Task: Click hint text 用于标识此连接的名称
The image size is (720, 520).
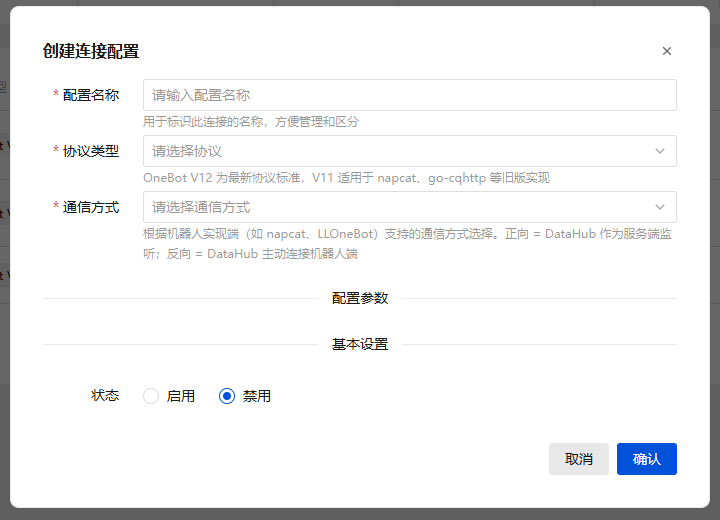Action: pyautogui.click(x=251, y=122)
